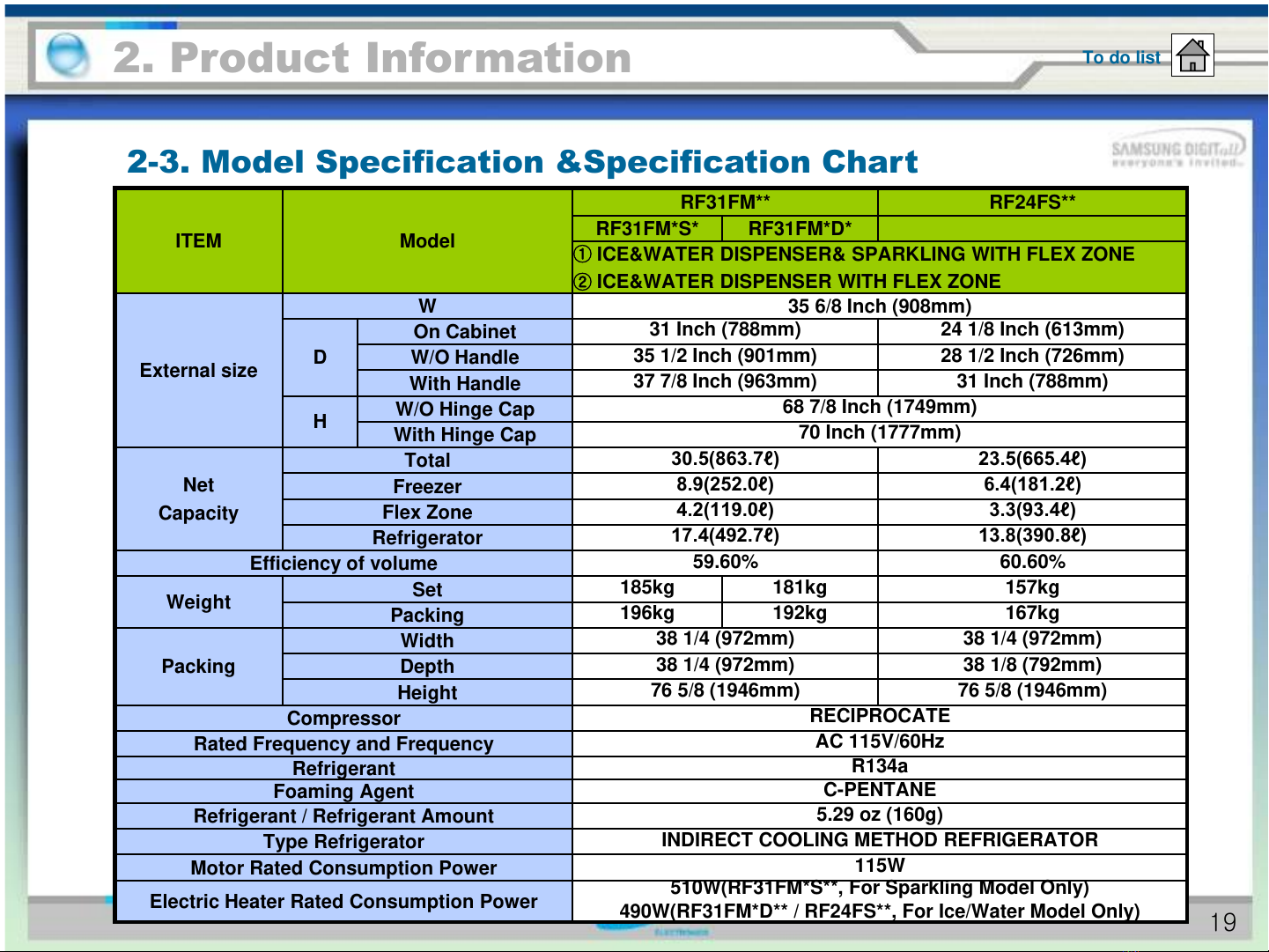Click the '31 Inch (788mm)' On Cabinet value
Image resolution: width=1269 pixels, height=952 pixels.
pos(725,330)
